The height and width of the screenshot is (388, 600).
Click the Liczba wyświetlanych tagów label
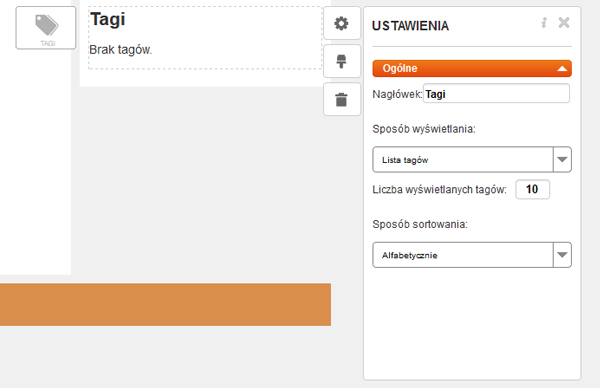[439, 189]
